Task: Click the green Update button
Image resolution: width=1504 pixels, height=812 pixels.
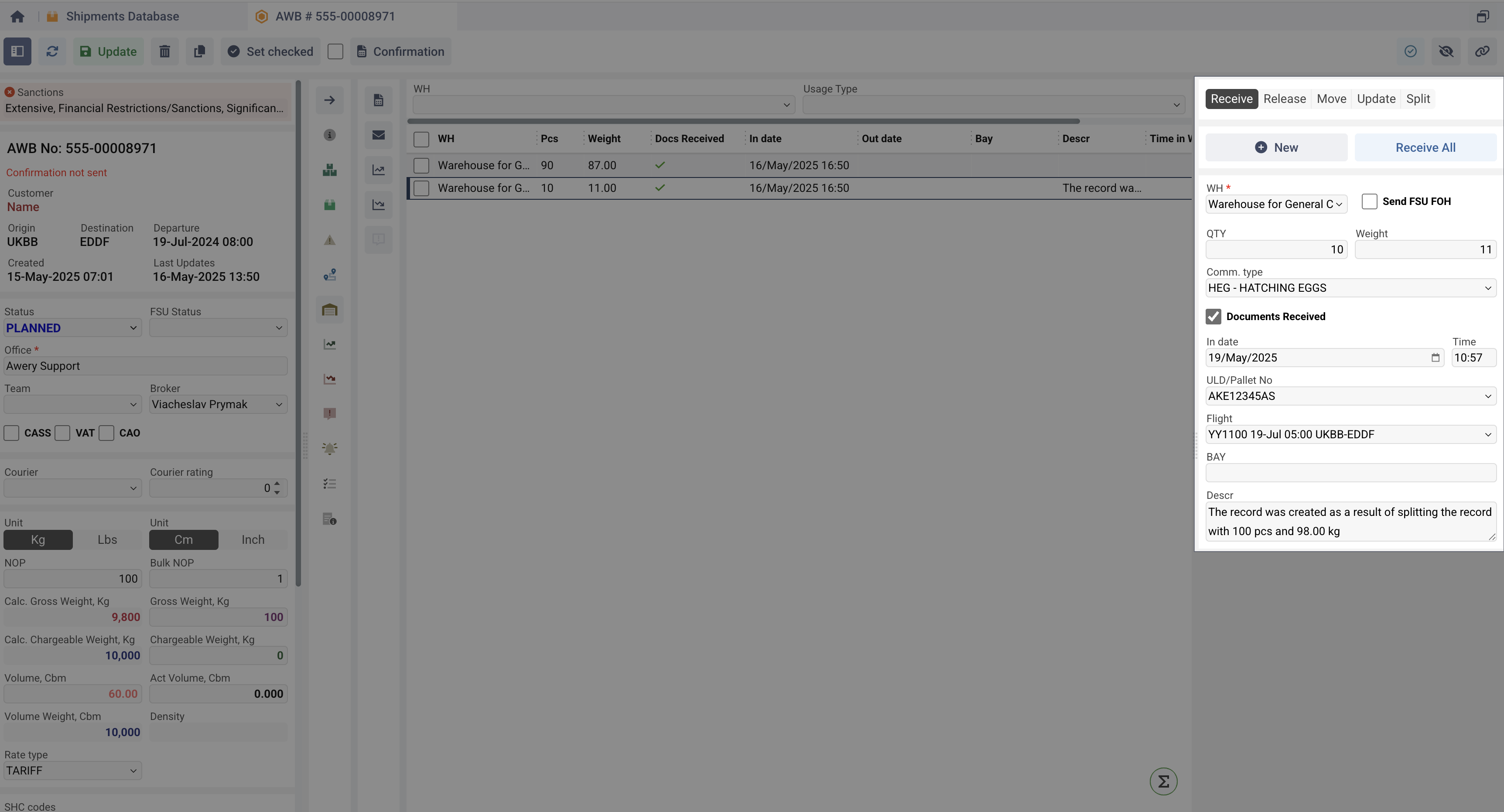Action: 109,51
